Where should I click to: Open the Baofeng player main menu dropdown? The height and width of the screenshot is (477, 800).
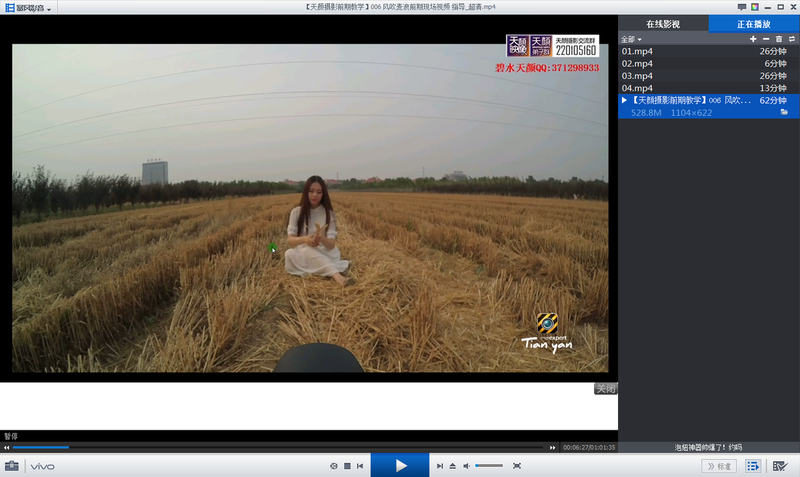tap(28, 8)
